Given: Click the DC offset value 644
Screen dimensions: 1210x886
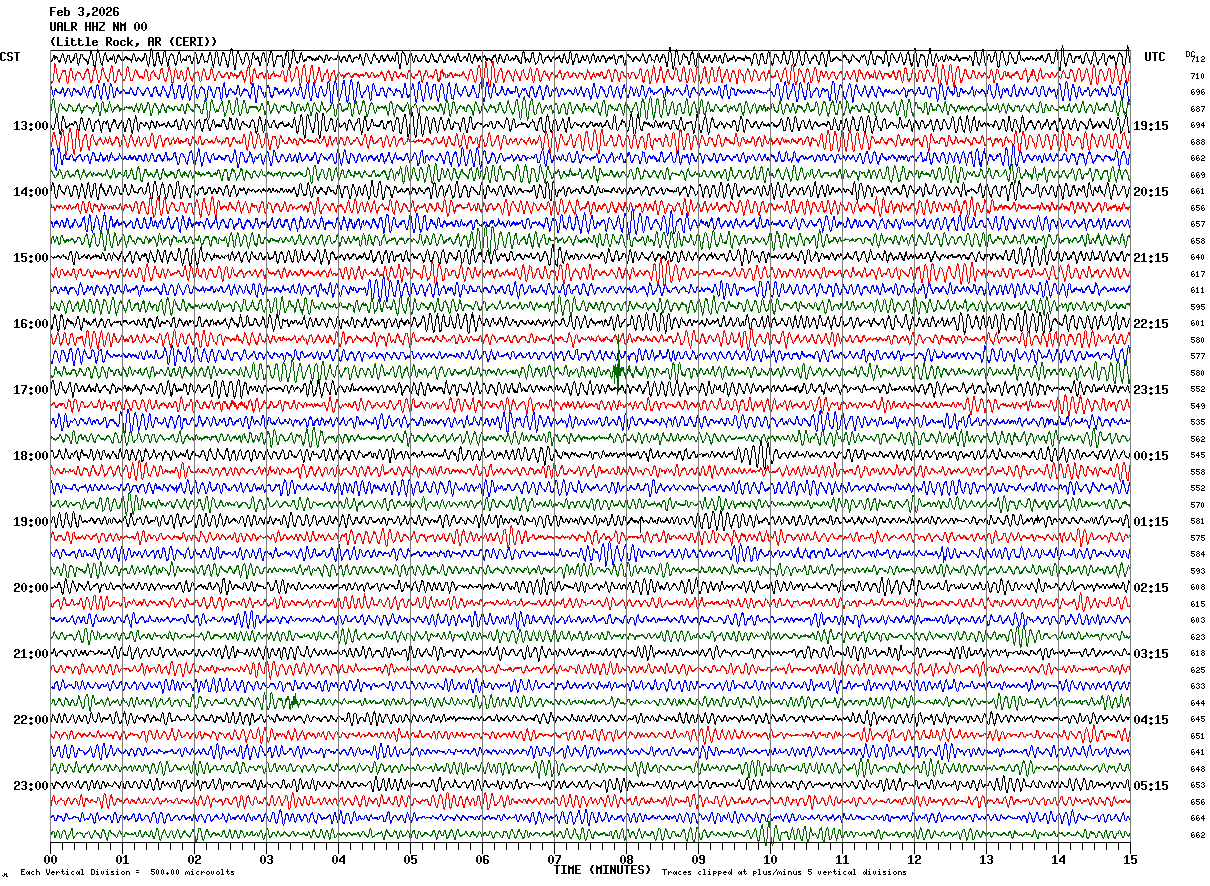Looking at the screenshot, I should click(1198, 703).
